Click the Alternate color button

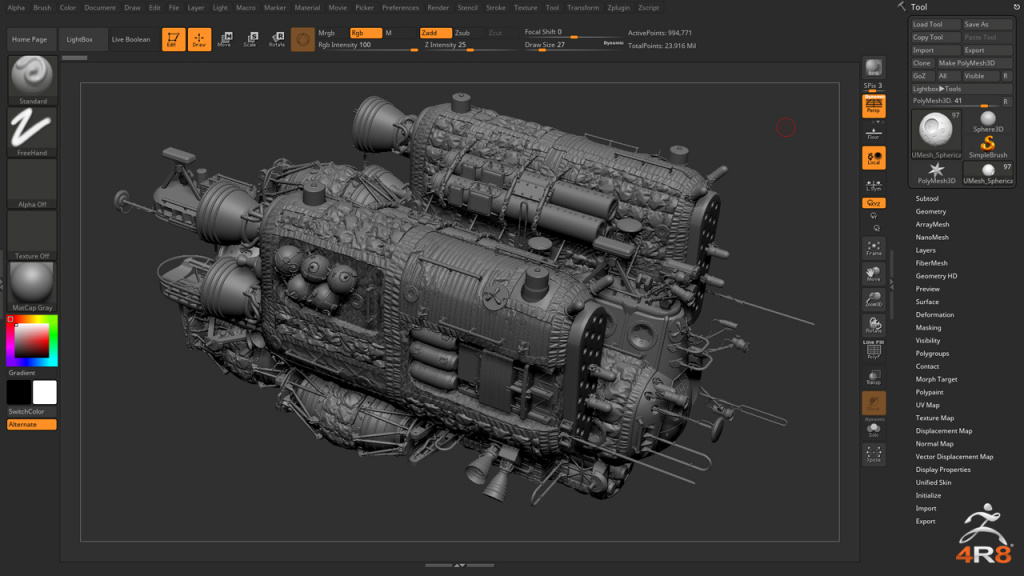click(32, 424)
